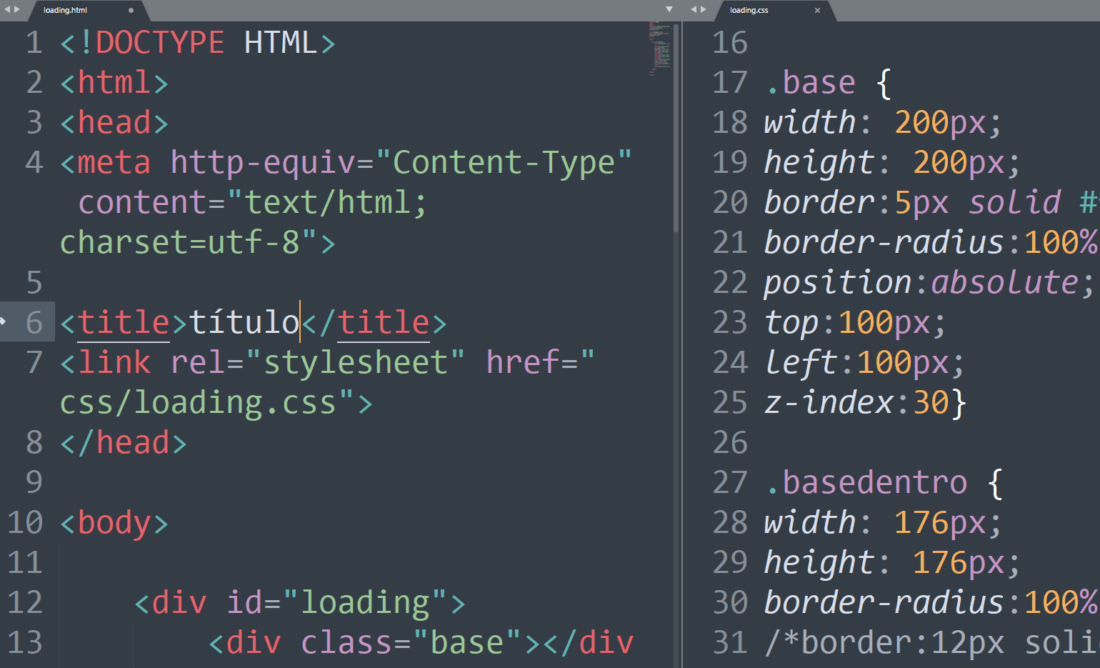Close the loading.css tab

(817, 11)
